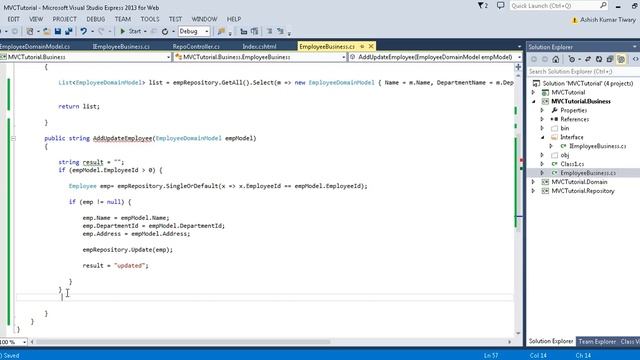
Task: Toggle the Show All Files button
Action: click(621, 60)
